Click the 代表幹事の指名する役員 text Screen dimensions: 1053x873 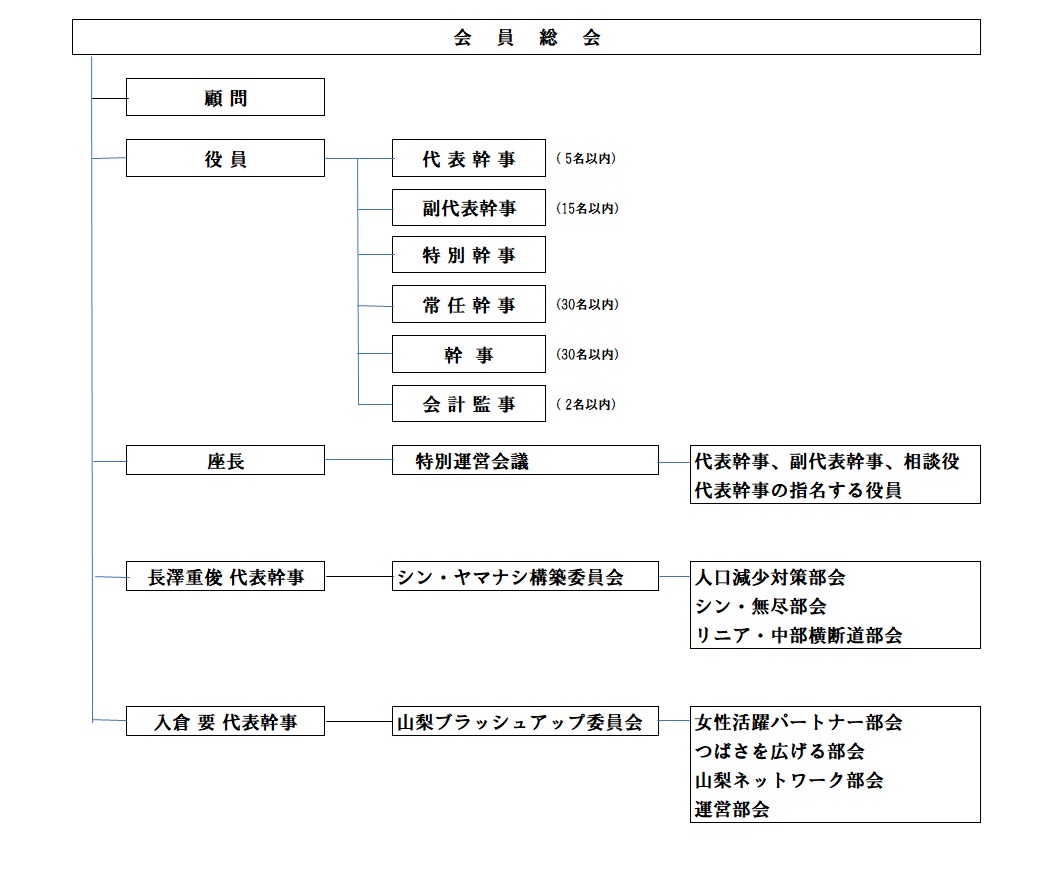(798, 490)
